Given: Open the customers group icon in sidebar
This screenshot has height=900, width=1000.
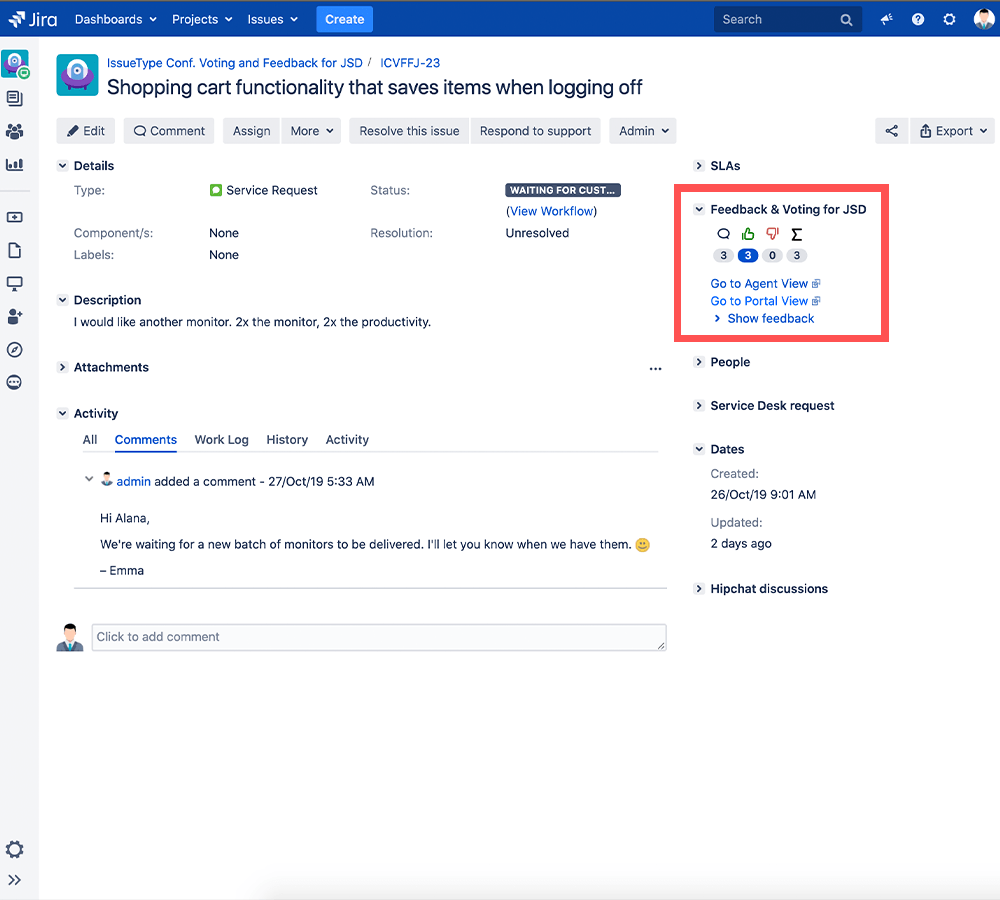Looking at the screenshot, I should [x=15, y=131].
